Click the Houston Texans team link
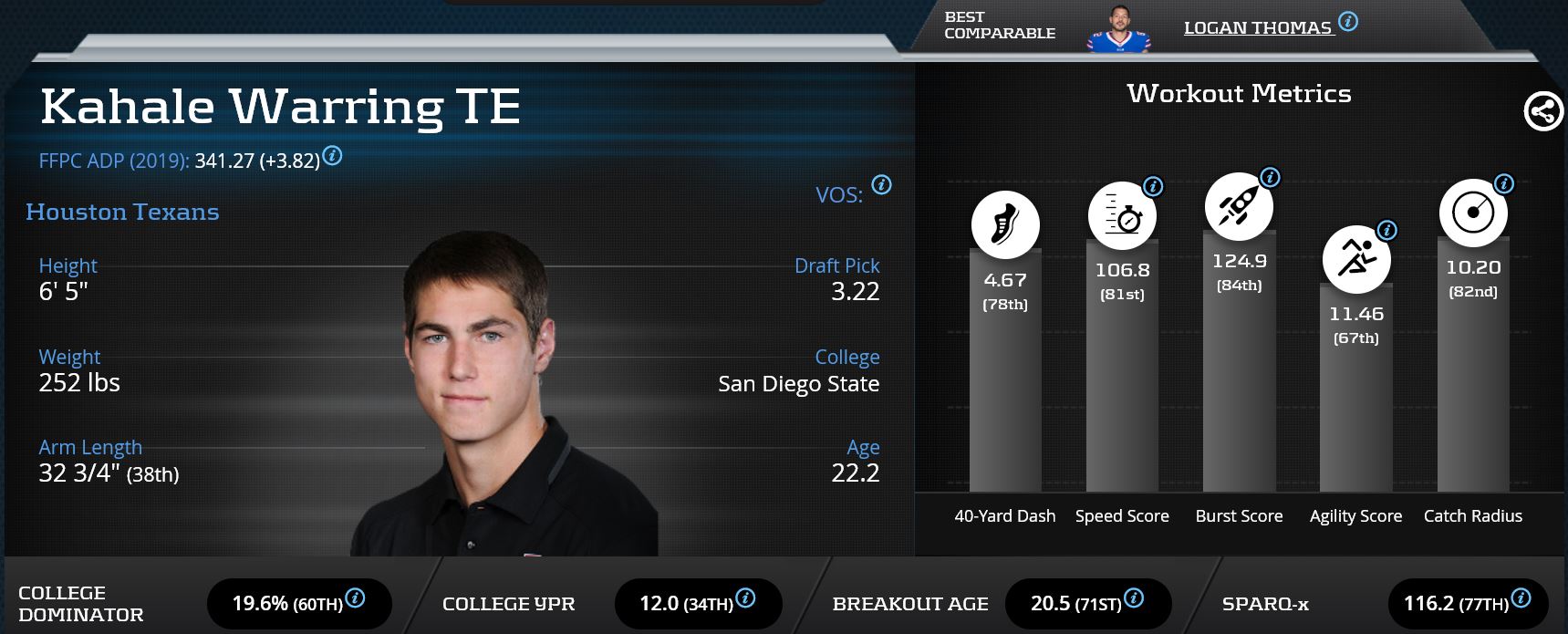1568x634 pixels. [x=122, y=212]
